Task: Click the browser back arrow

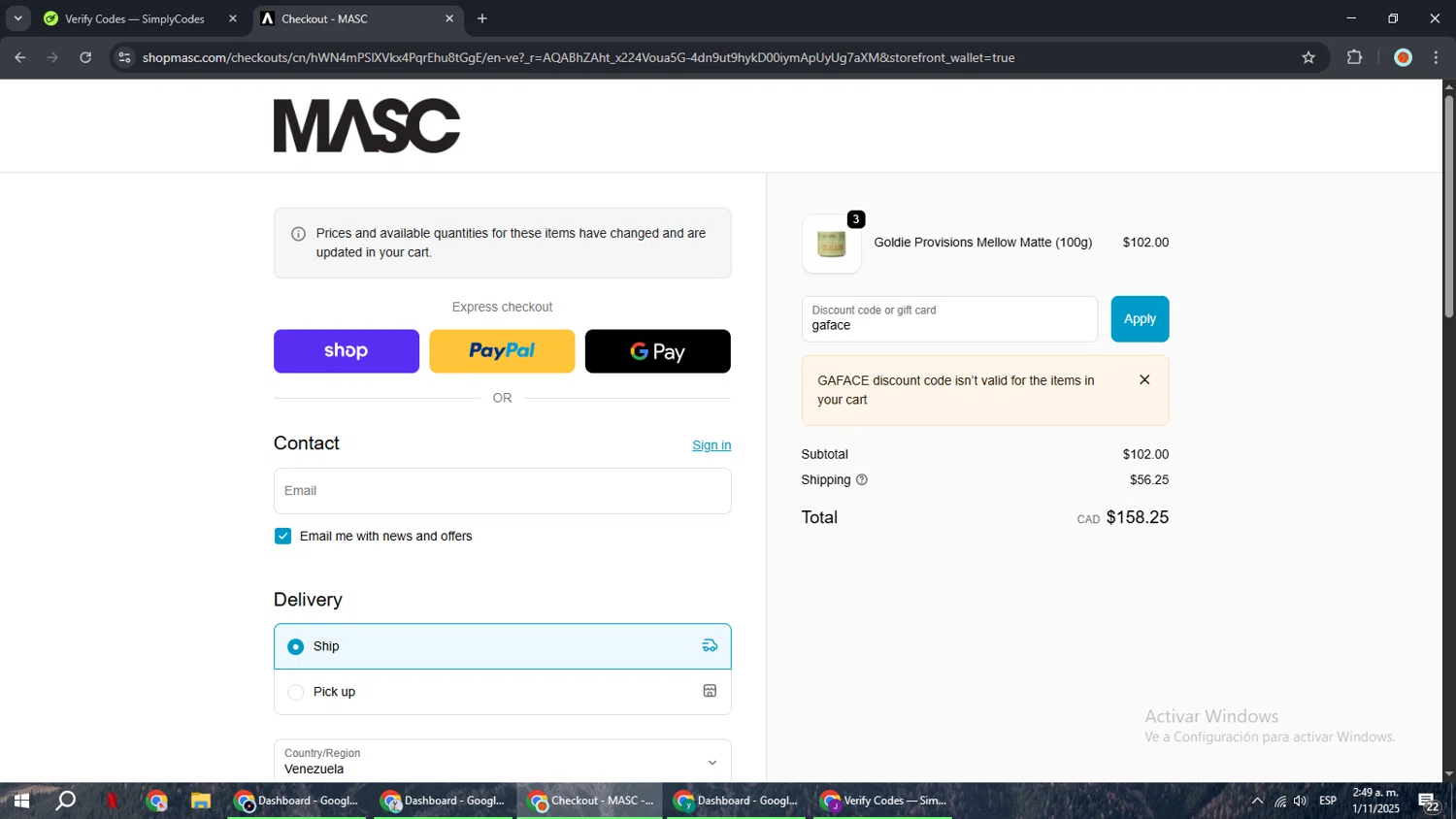Action: 20,57
